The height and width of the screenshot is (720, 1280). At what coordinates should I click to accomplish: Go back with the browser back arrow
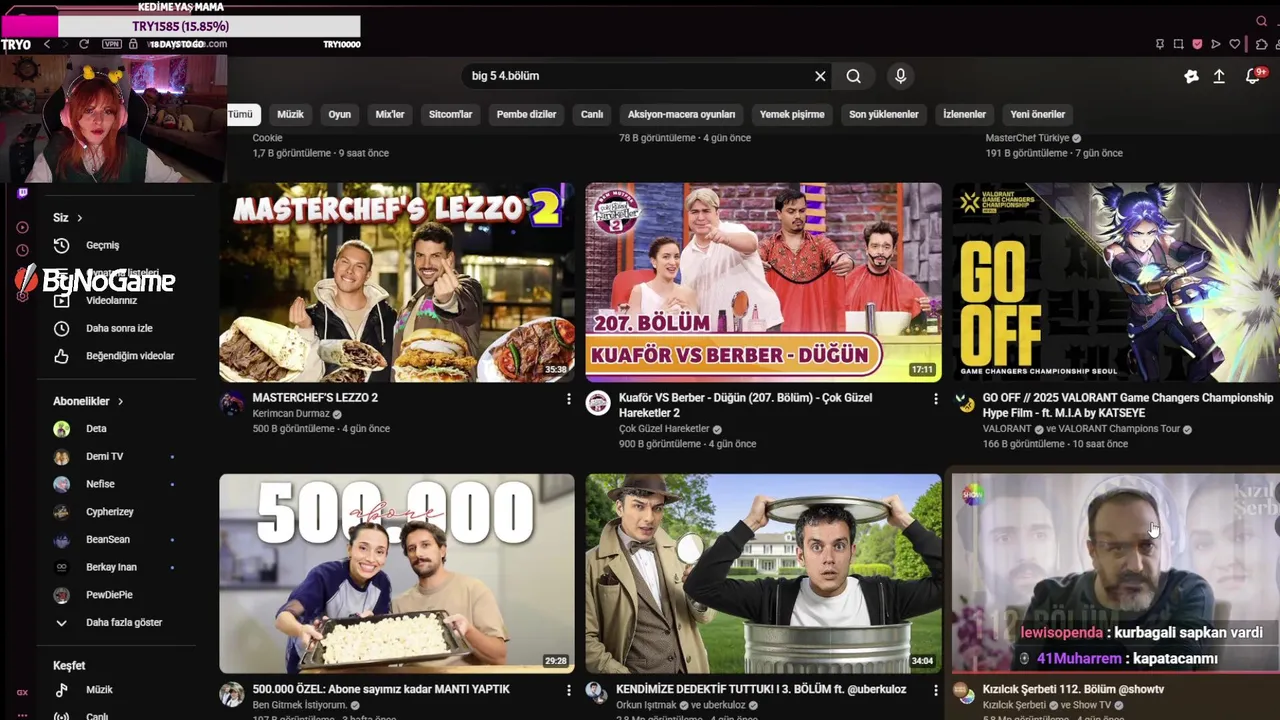(x=46, y=44)
